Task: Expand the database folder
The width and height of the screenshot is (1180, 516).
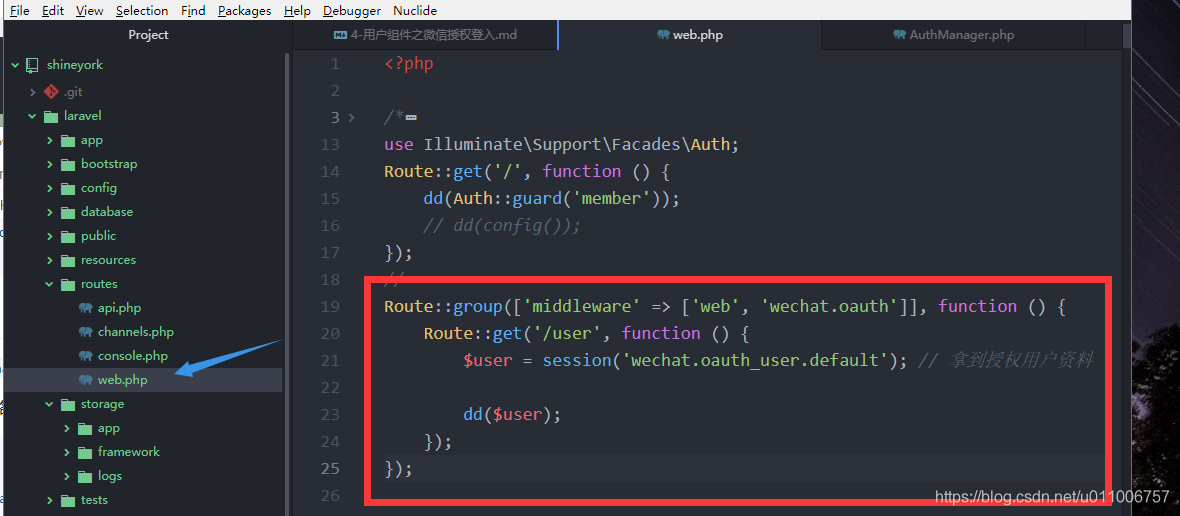Action: (50, 212)
